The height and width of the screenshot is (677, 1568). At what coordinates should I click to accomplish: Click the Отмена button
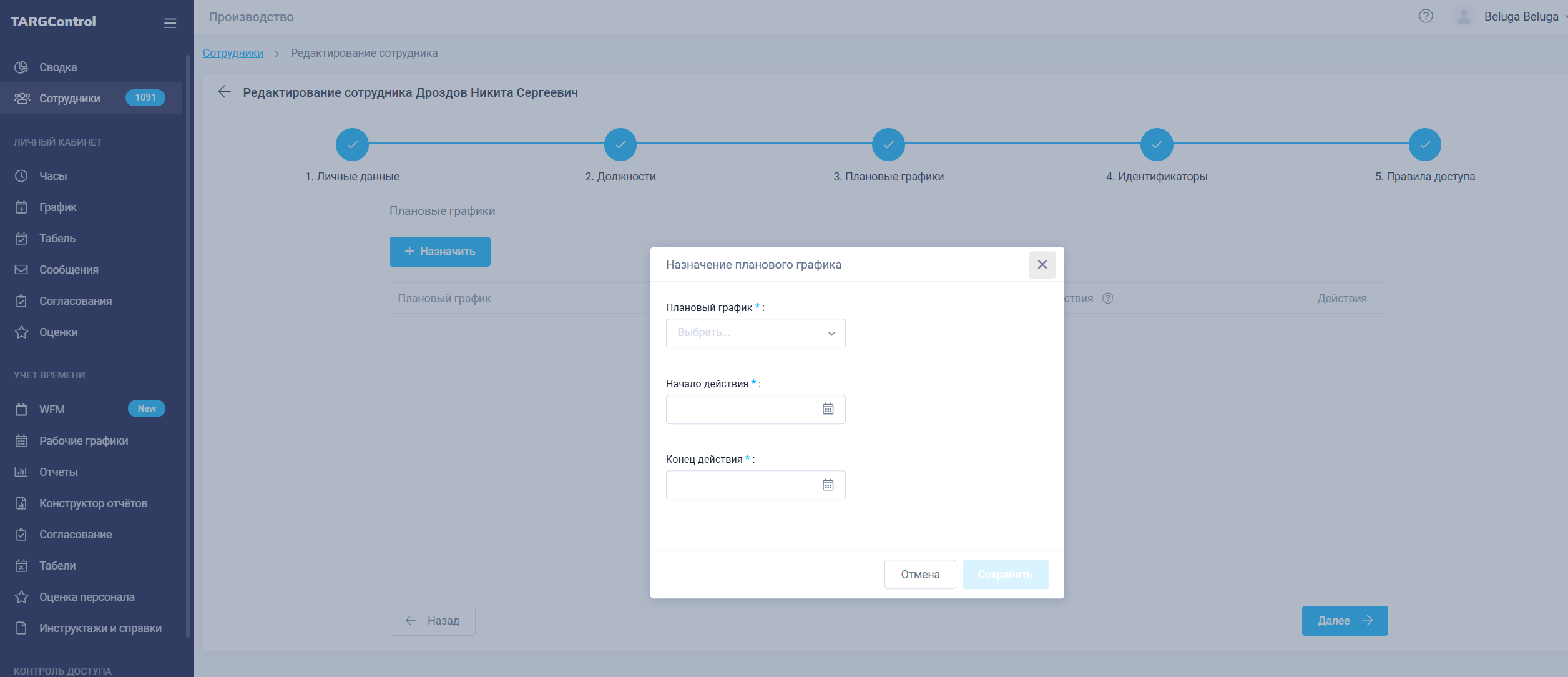pos(919,575)
